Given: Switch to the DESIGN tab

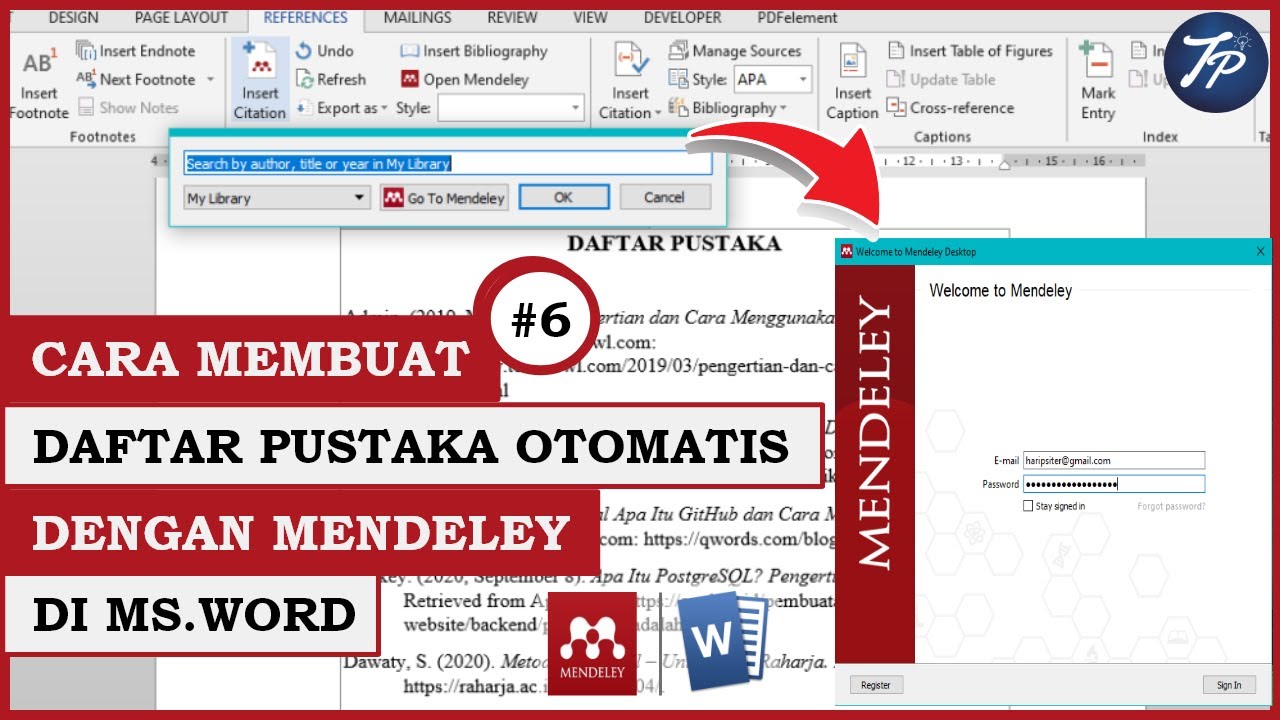Looking at the screenshot, I should click(73, 17).
